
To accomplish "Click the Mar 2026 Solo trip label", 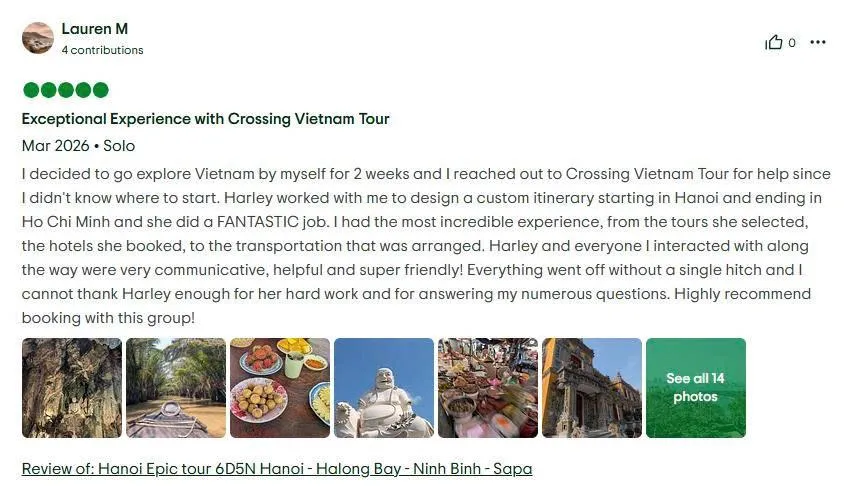I will 78,146.
